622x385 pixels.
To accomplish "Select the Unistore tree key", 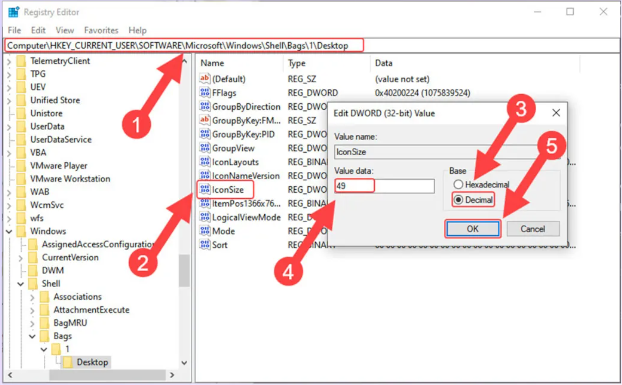I will (x=46, y=113).
